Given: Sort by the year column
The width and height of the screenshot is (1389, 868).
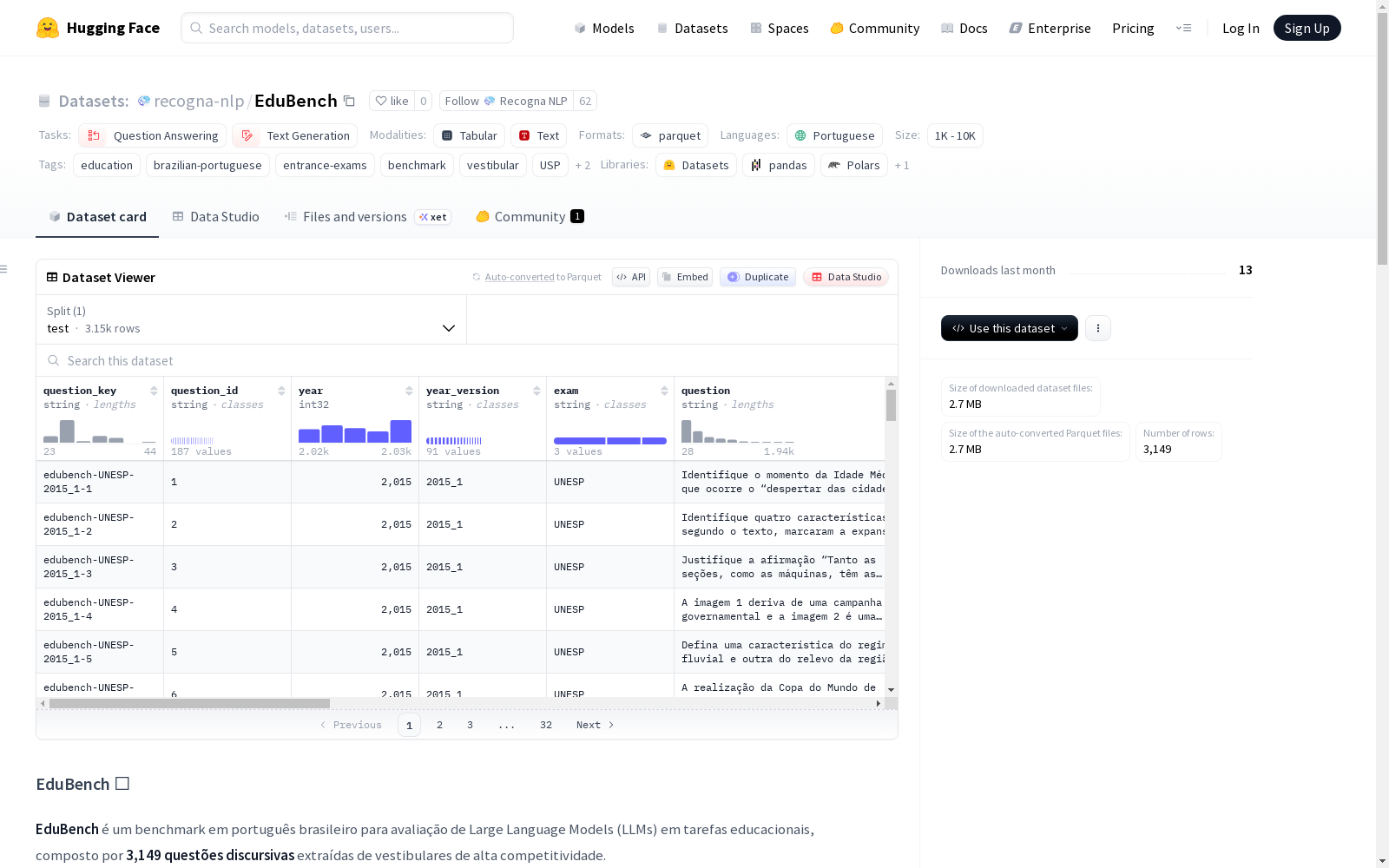Looking at the screenshot, I should pyautogui.click(x=409, y=391).
